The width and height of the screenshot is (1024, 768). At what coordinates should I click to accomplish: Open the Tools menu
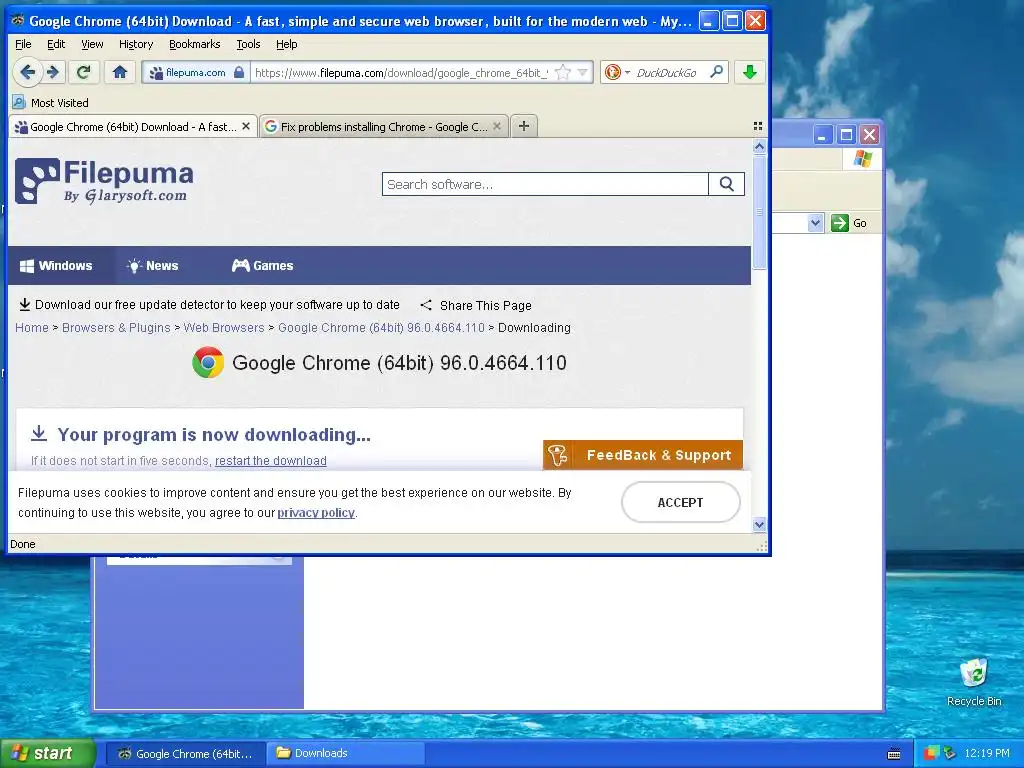(248, 44)
